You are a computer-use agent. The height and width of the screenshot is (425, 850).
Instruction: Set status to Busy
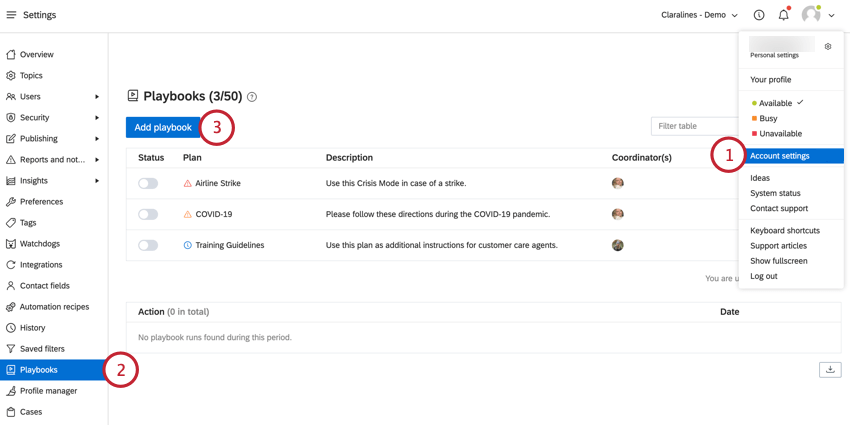pyautogui.click(x=768, y=118)
